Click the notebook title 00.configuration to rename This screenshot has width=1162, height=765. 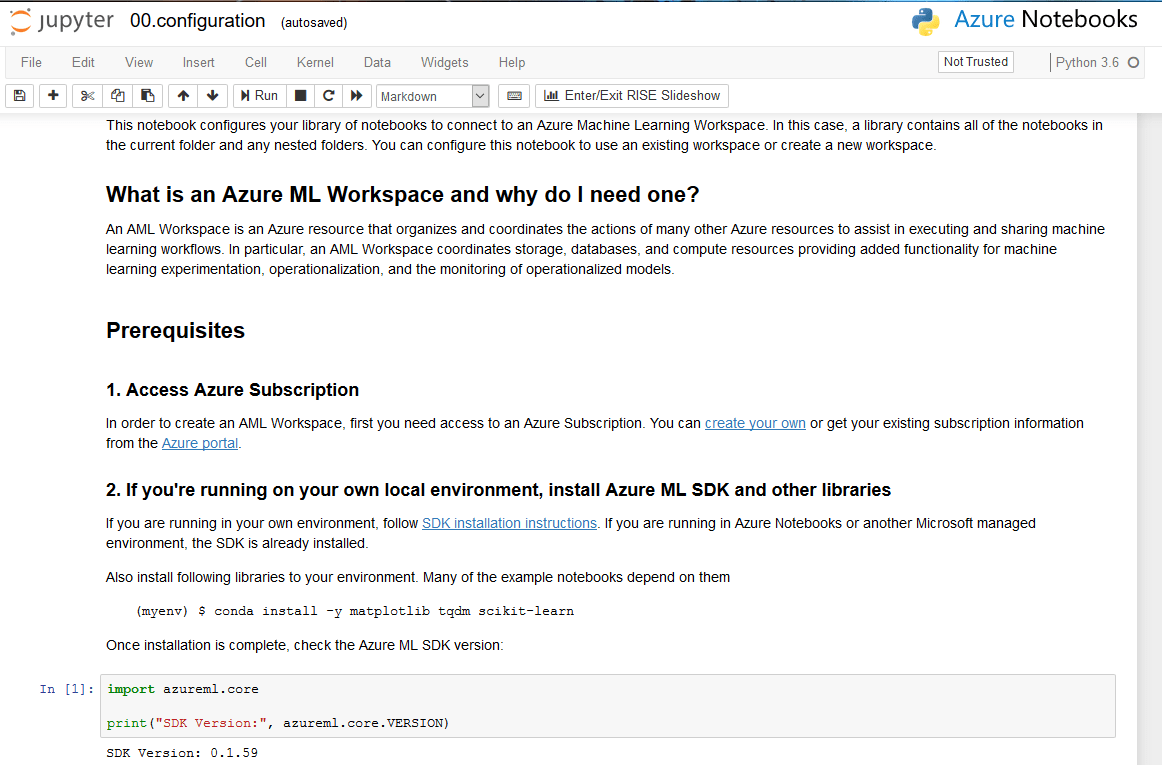click(x=197, y=20)
